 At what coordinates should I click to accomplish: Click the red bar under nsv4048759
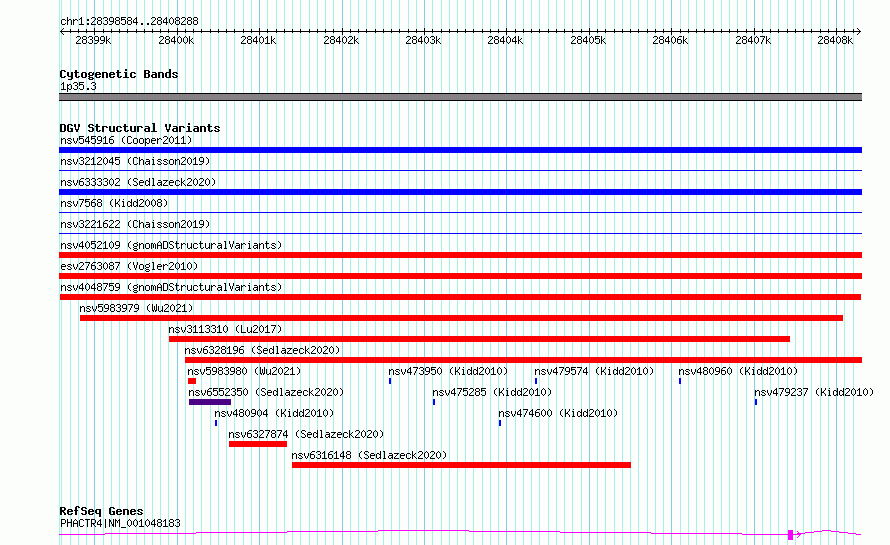[460, 297]
